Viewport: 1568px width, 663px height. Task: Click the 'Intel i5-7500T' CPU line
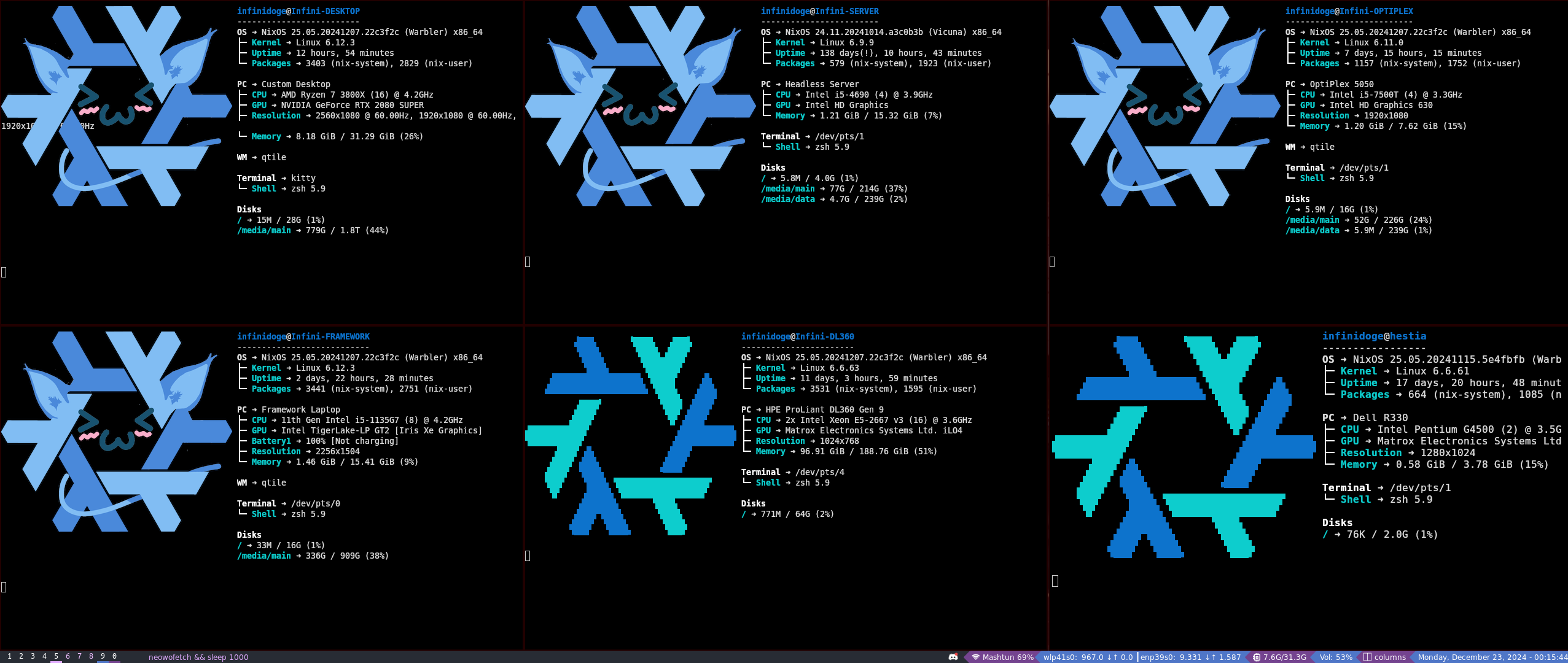(1381, 95)
